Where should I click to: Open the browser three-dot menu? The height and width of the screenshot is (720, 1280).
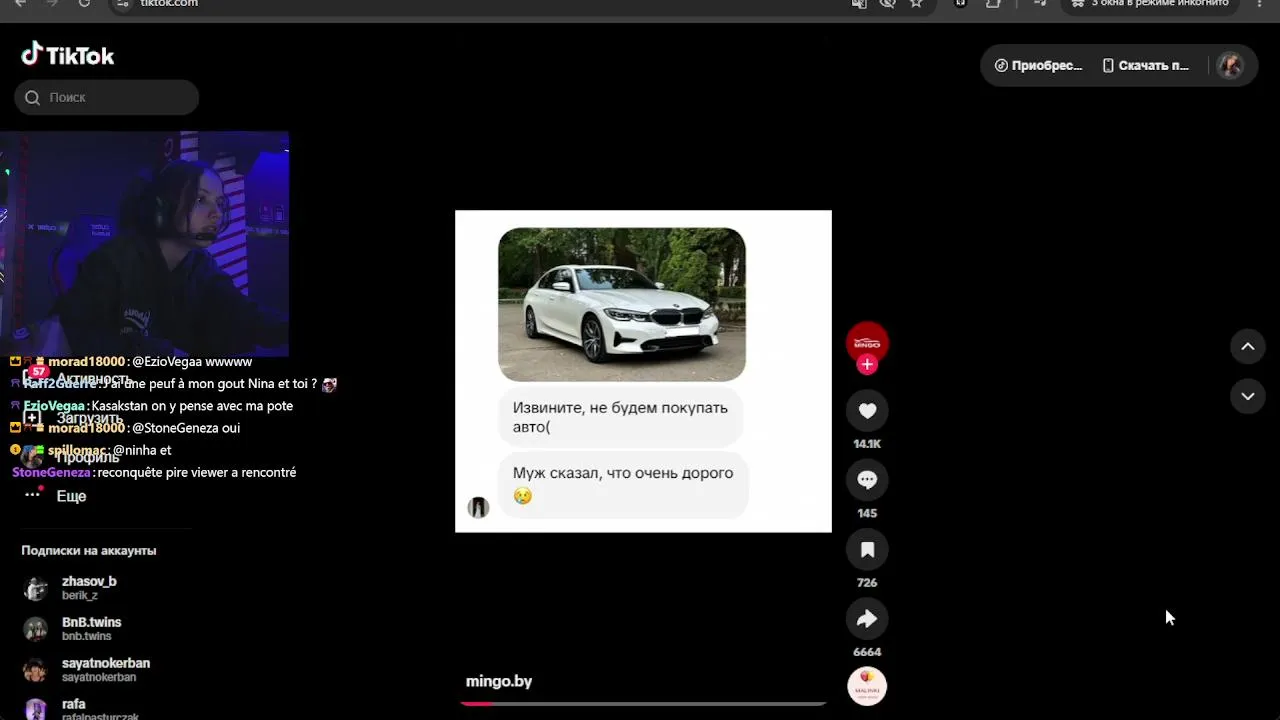[x=1260, y=3]
